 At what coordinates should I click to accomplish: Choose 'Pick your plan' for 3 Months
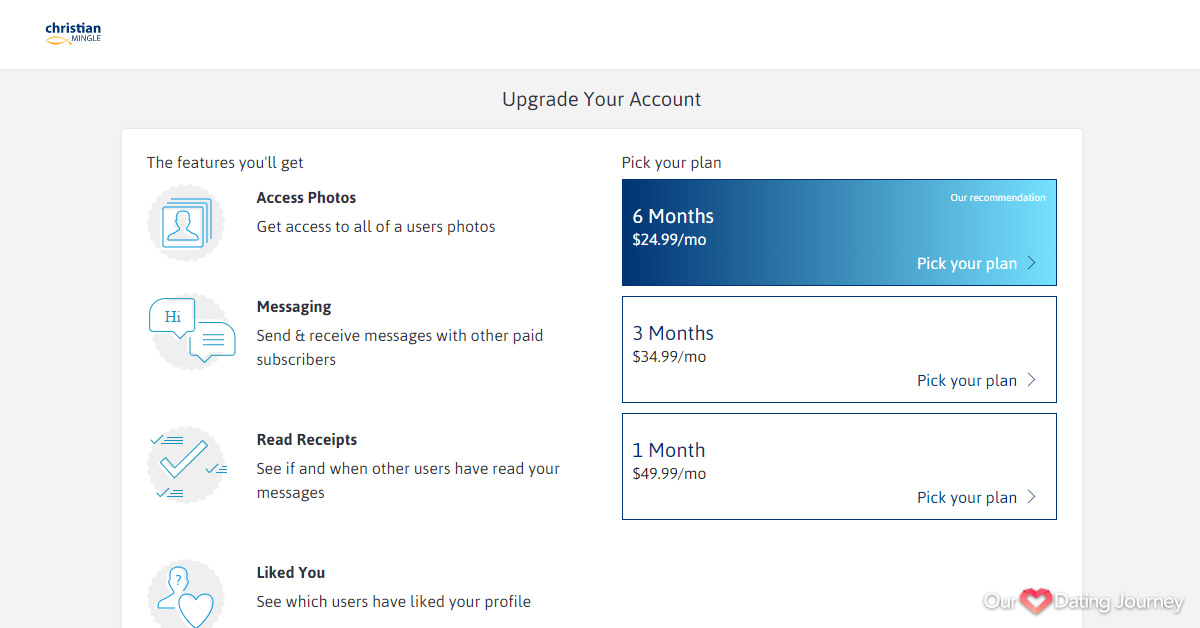[x=967, y=381]
